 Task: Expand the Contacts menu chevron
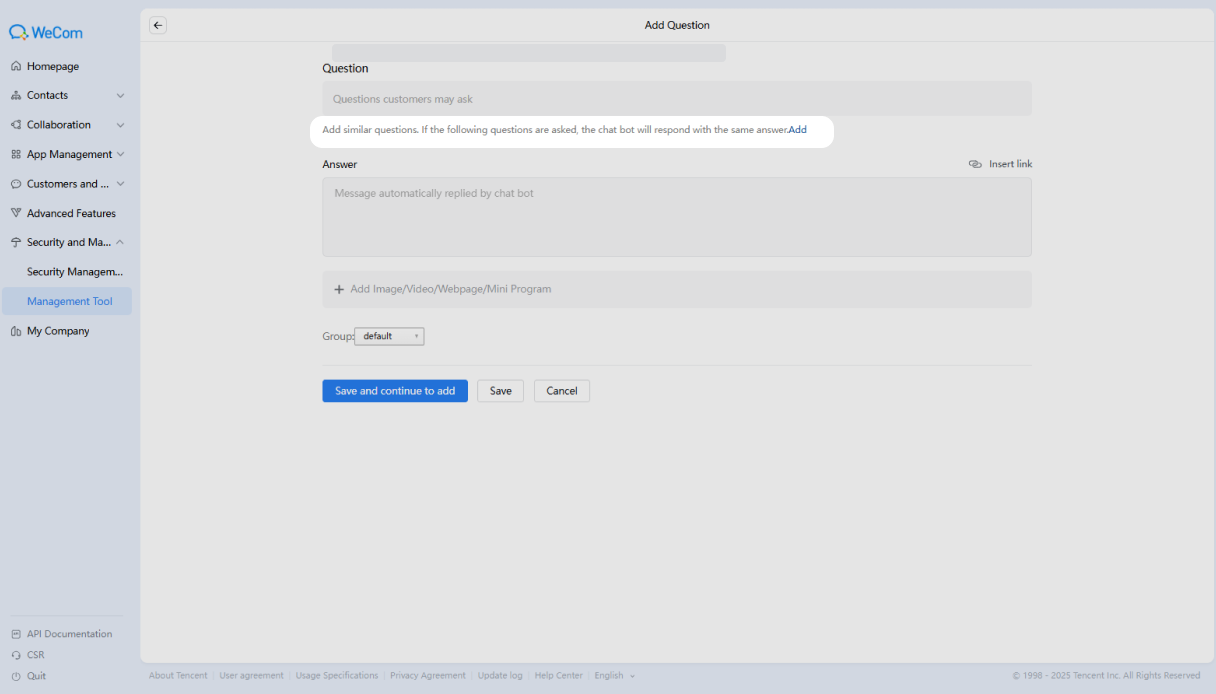[121, 96]
